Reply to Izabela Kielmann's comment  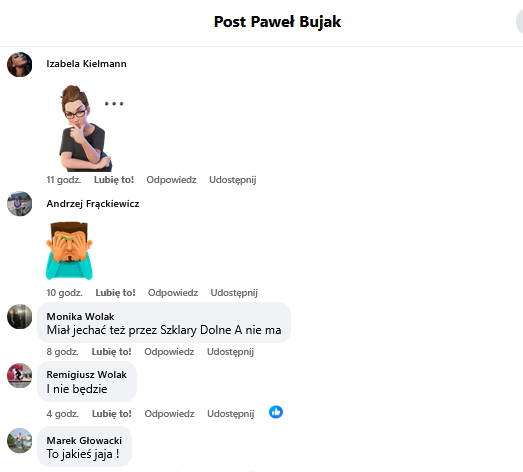171,180
